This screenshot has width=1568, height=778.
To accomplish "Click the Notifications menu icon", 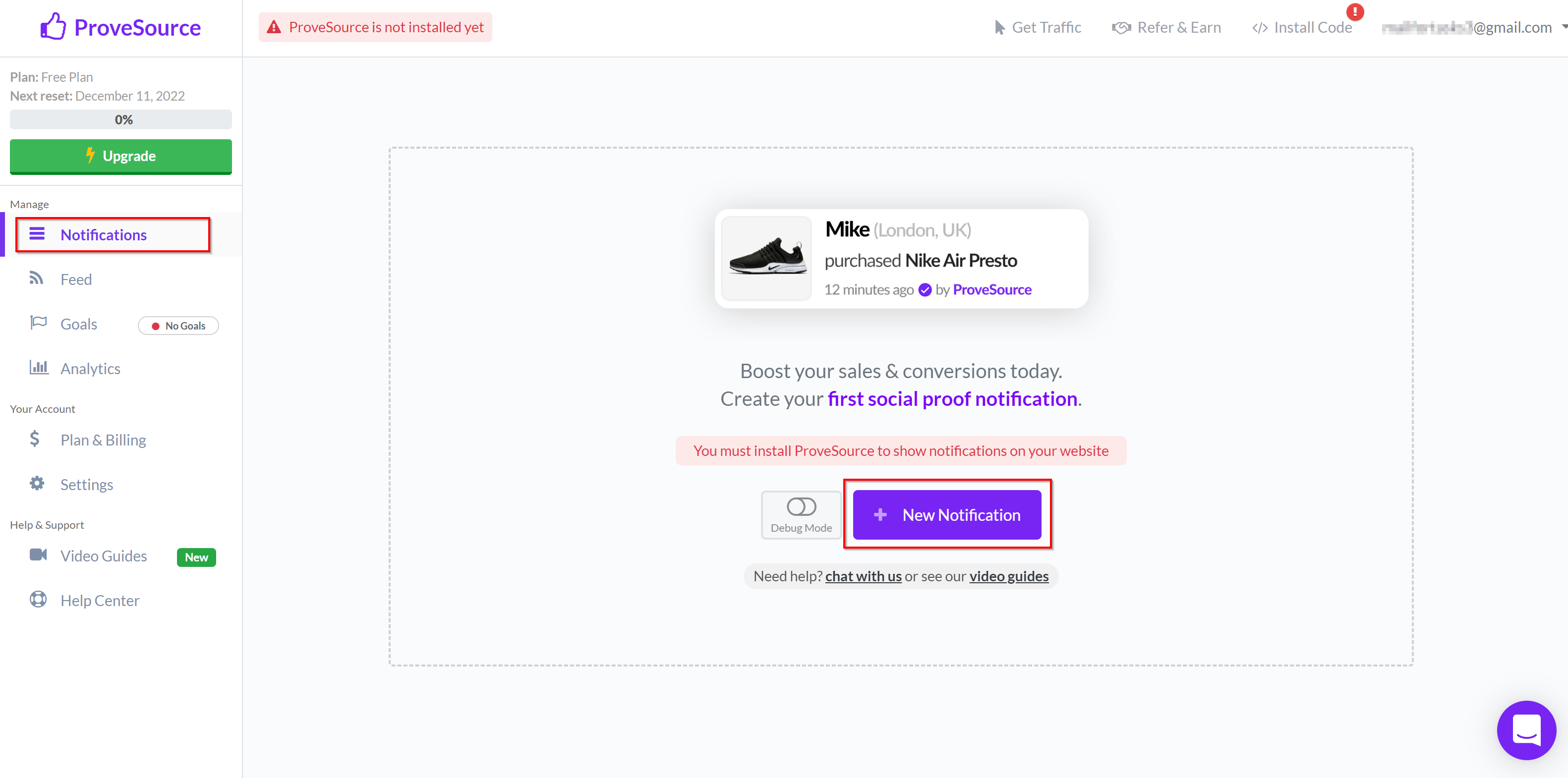I will tap(37, 234).
